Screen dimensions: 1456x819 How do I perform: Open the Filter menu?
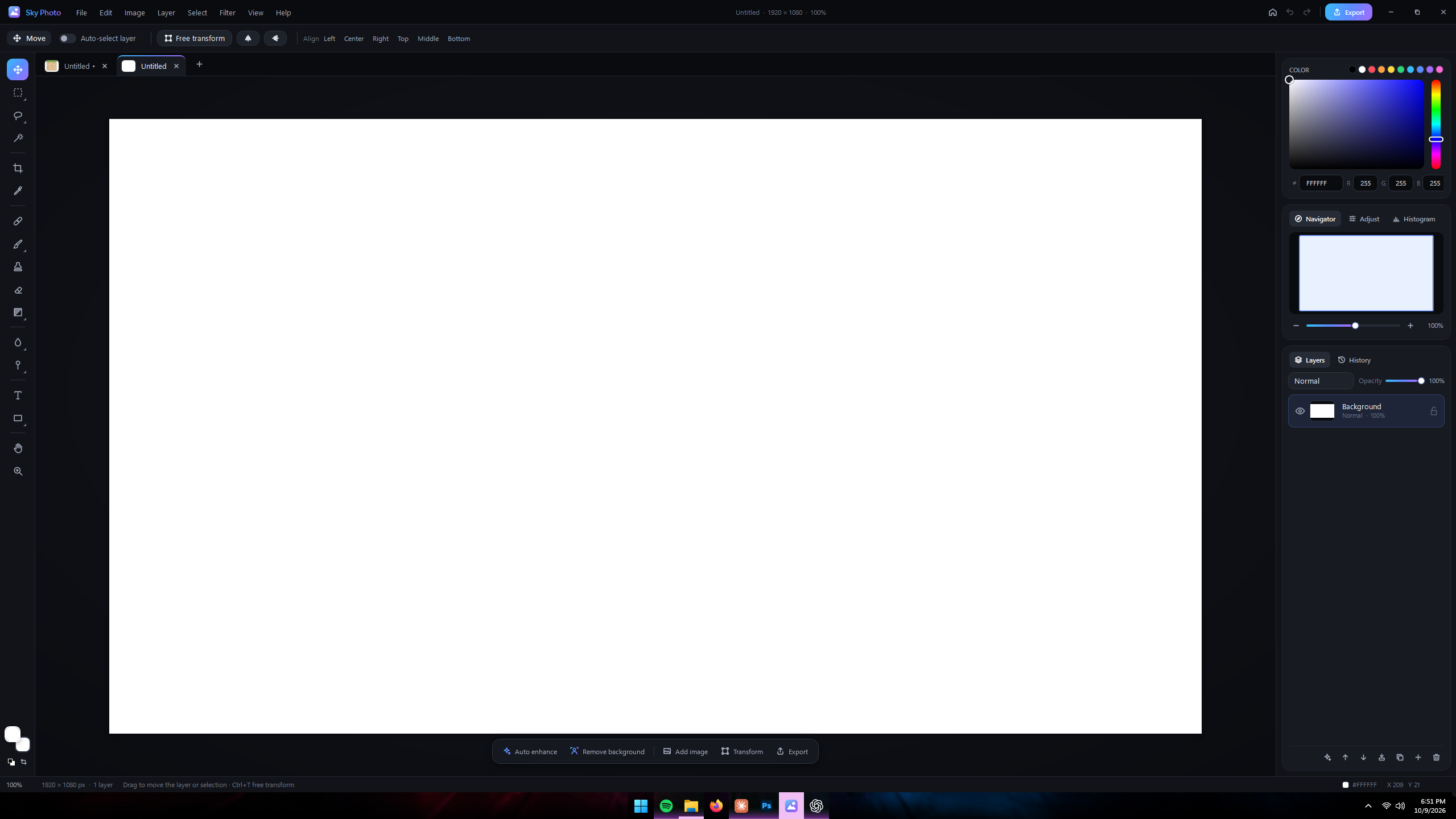click(x=227, y=13)
